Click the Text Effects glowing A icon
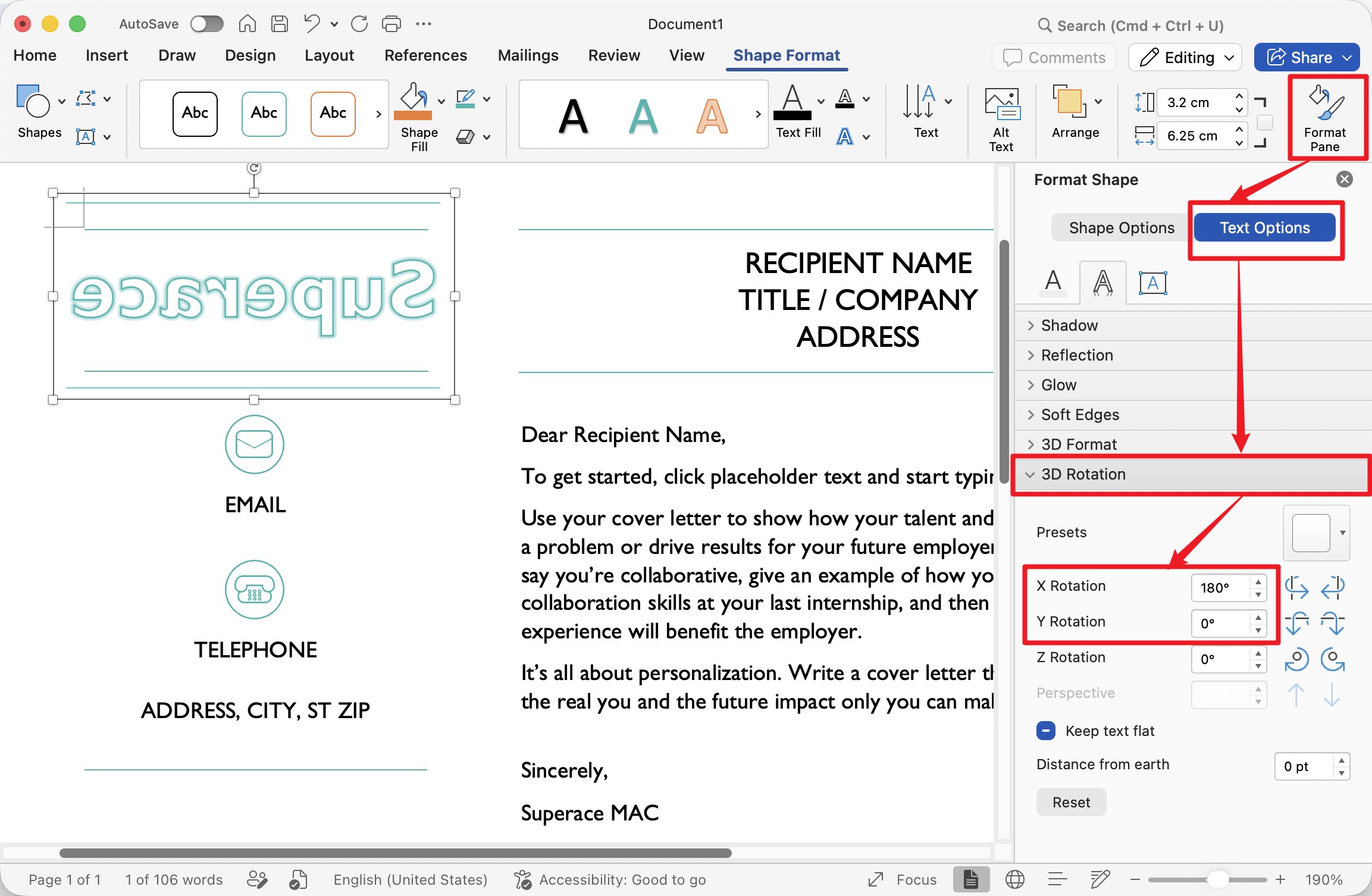This screenshot has width=1372, height=896. tap(845, 136)
